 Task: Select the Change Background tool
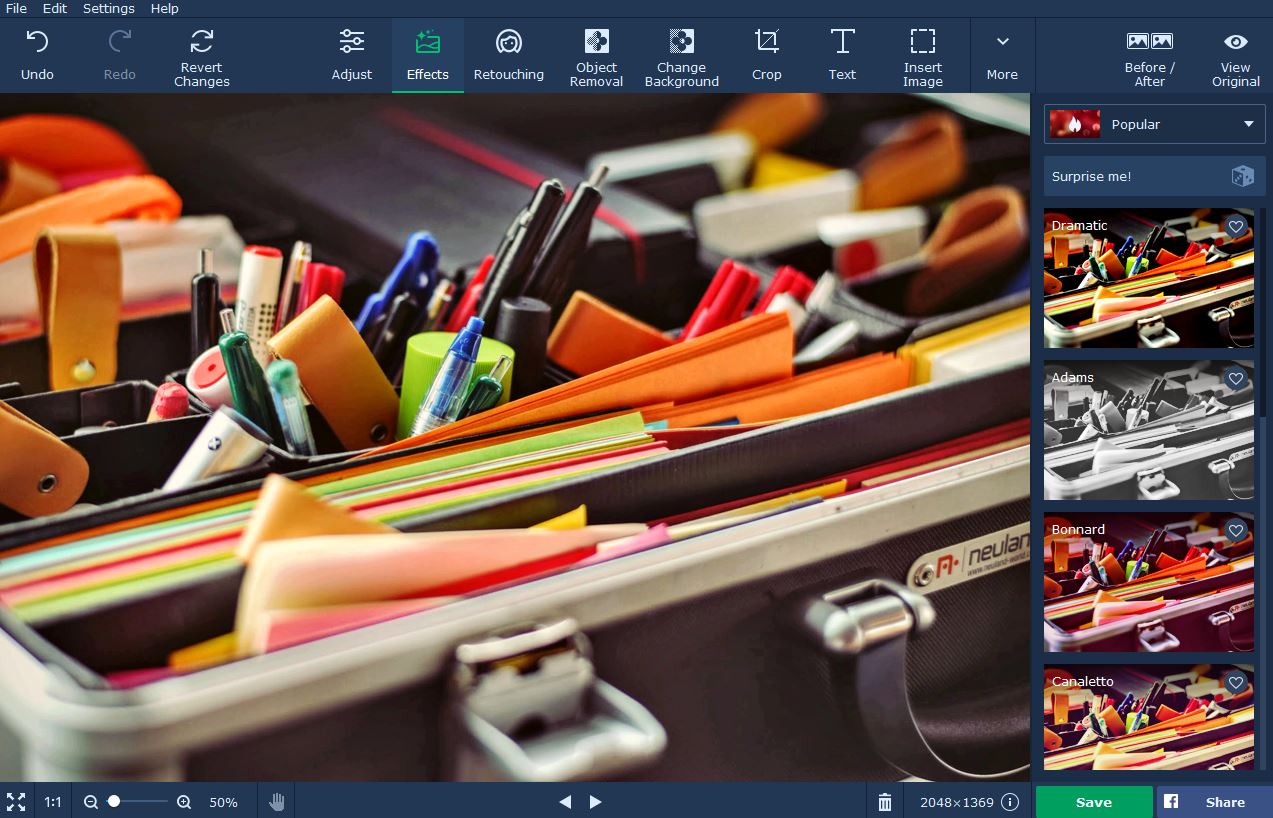click(x=681, y=56)
